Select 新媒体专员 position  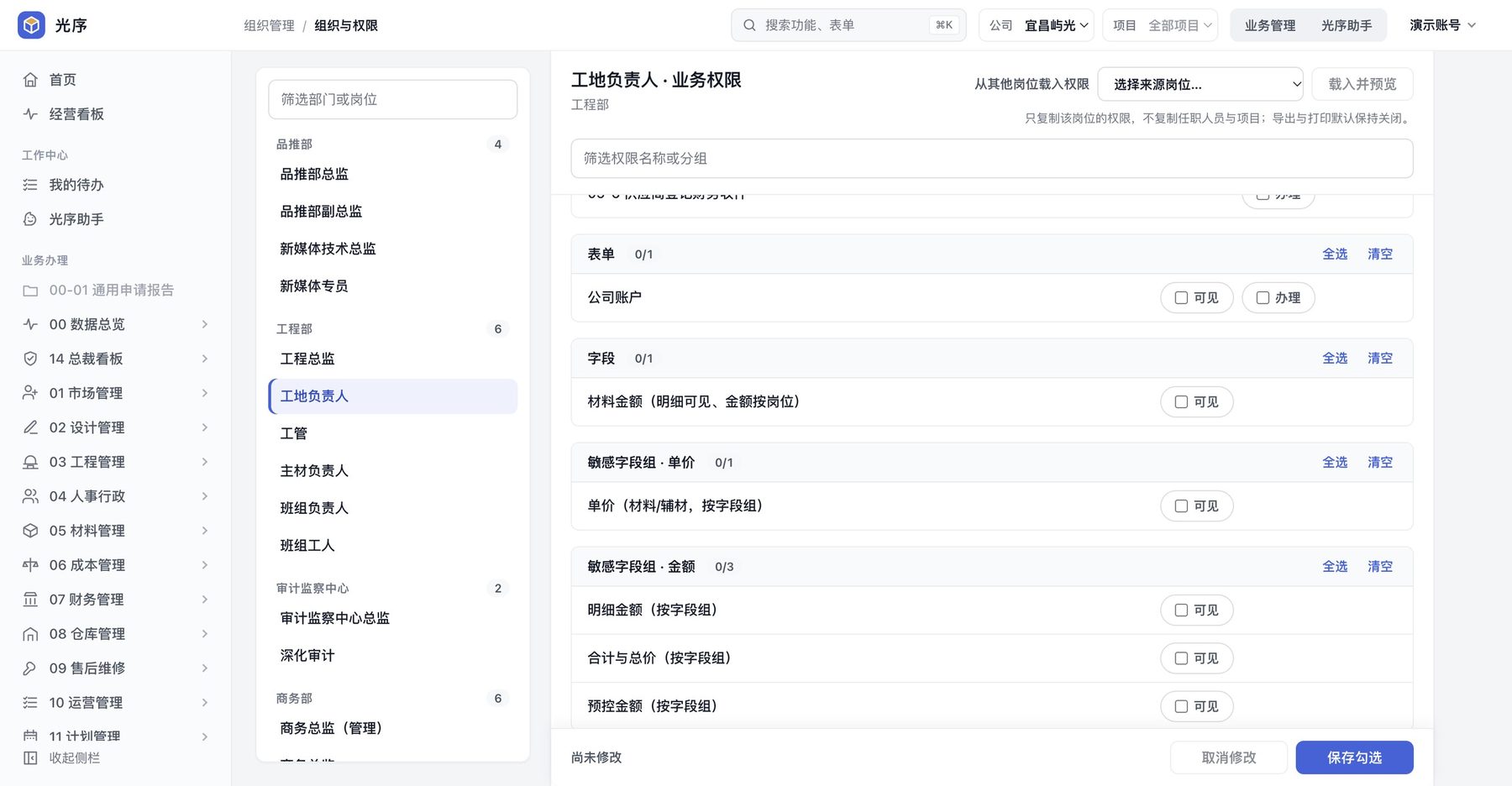coord(393,286)
